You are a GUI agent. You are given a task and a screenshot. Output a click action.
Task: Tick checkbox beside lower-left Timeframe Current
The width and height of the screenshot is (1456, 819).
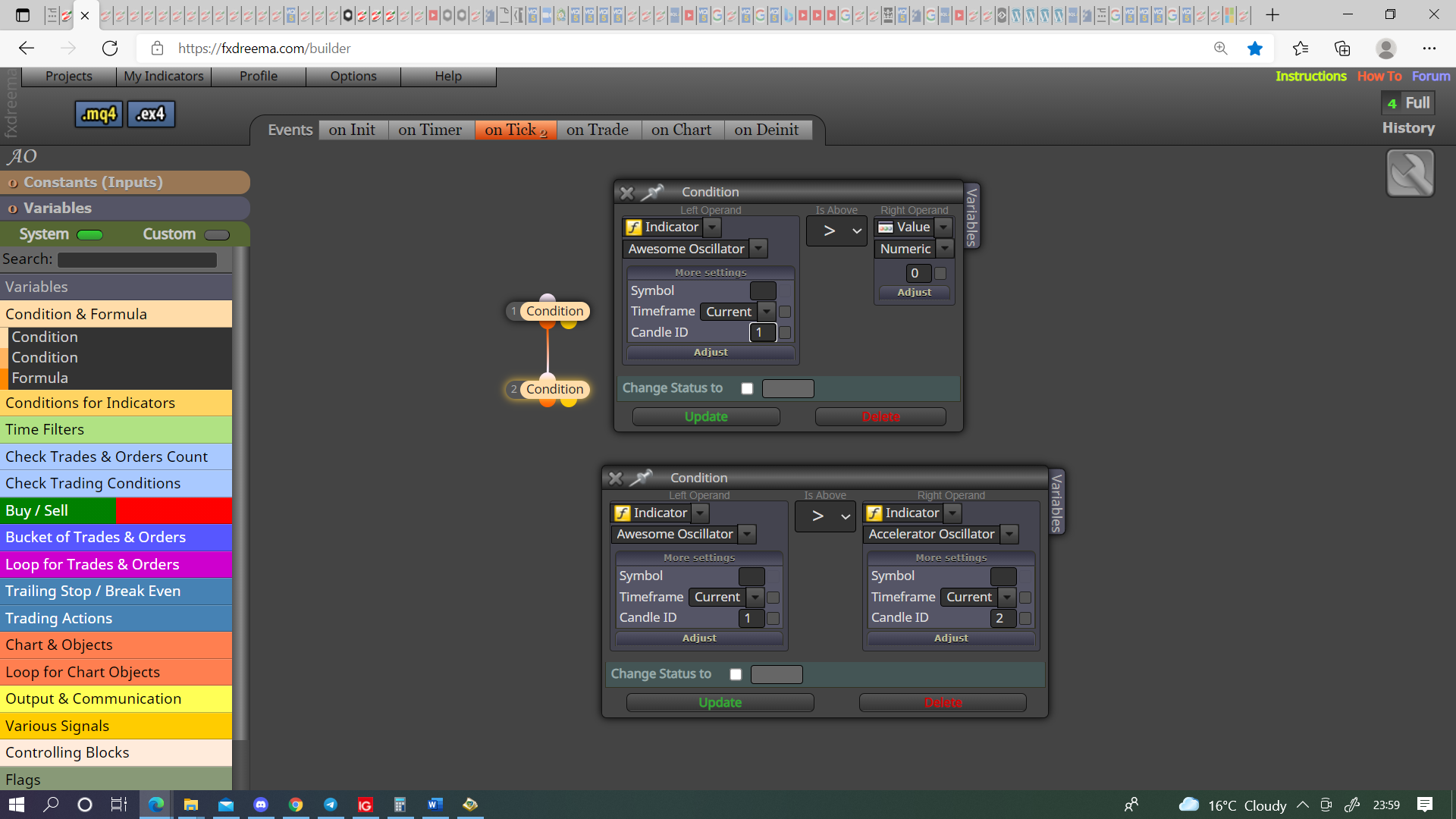[773, 598]
